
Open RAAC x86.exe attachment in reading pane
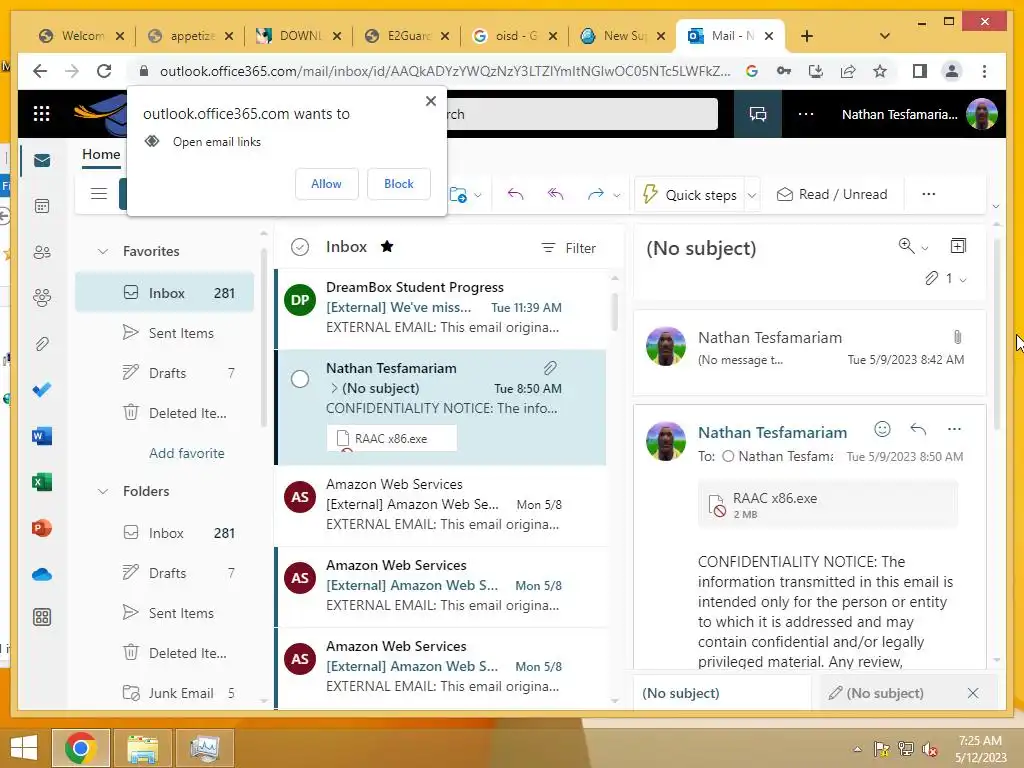827,505
